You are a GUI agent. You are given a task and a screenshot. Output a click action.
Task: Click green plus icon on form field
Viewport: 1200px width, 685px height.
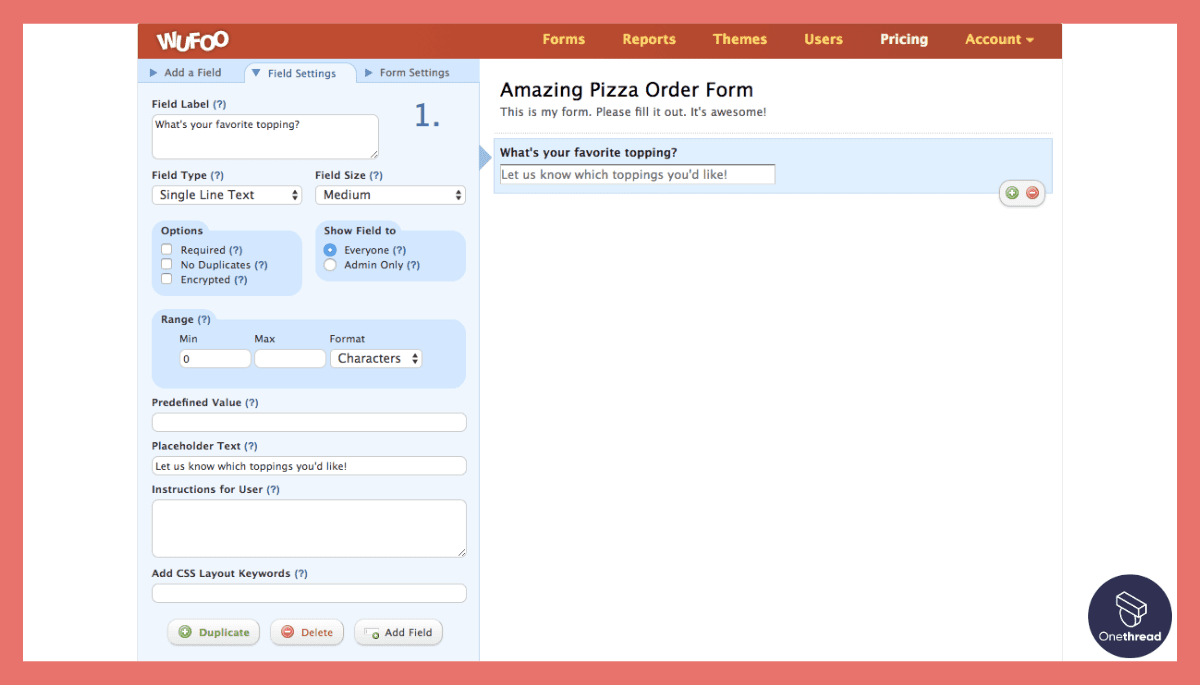[x=1012, y=193]
